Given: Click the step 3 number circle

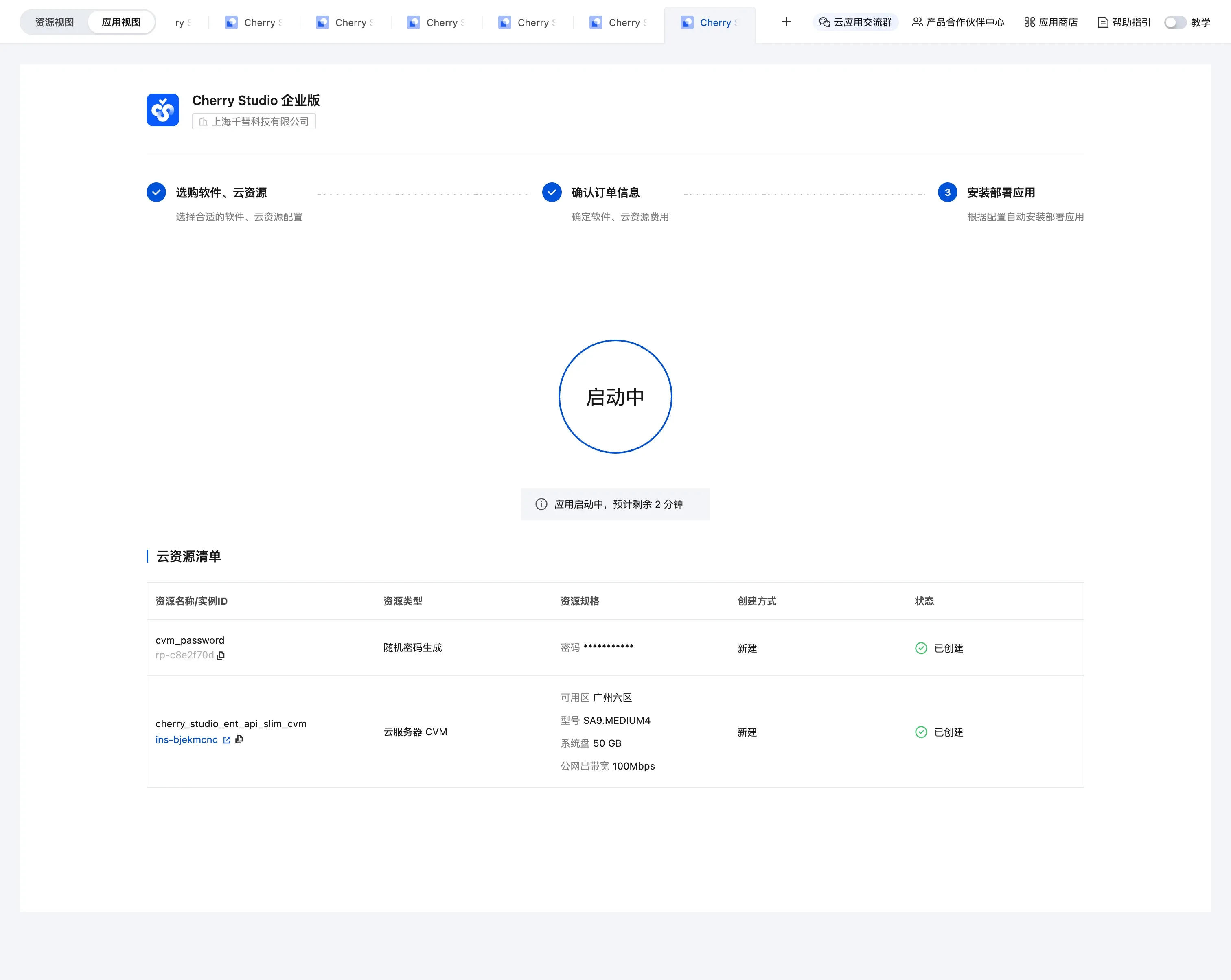Looking at the screenshot, I should (947, 193).
